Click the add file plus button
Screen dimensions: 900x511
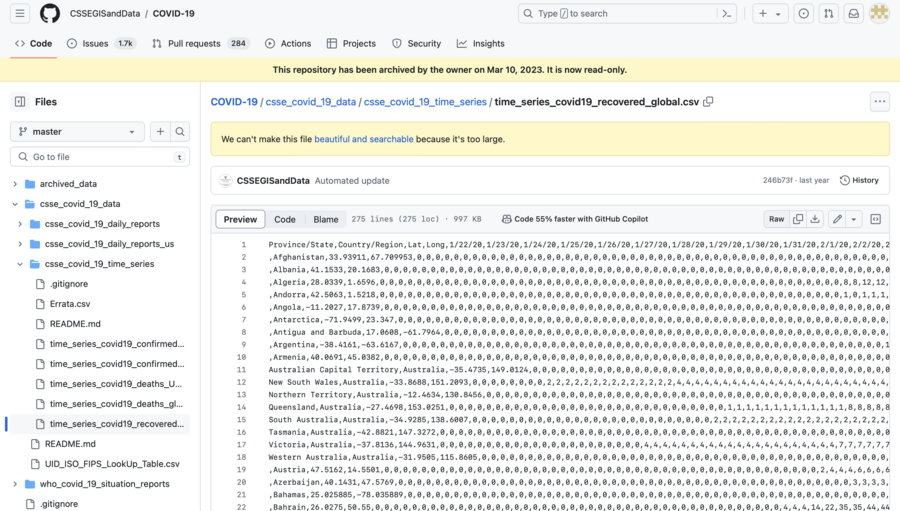click(x=160, y=131)
